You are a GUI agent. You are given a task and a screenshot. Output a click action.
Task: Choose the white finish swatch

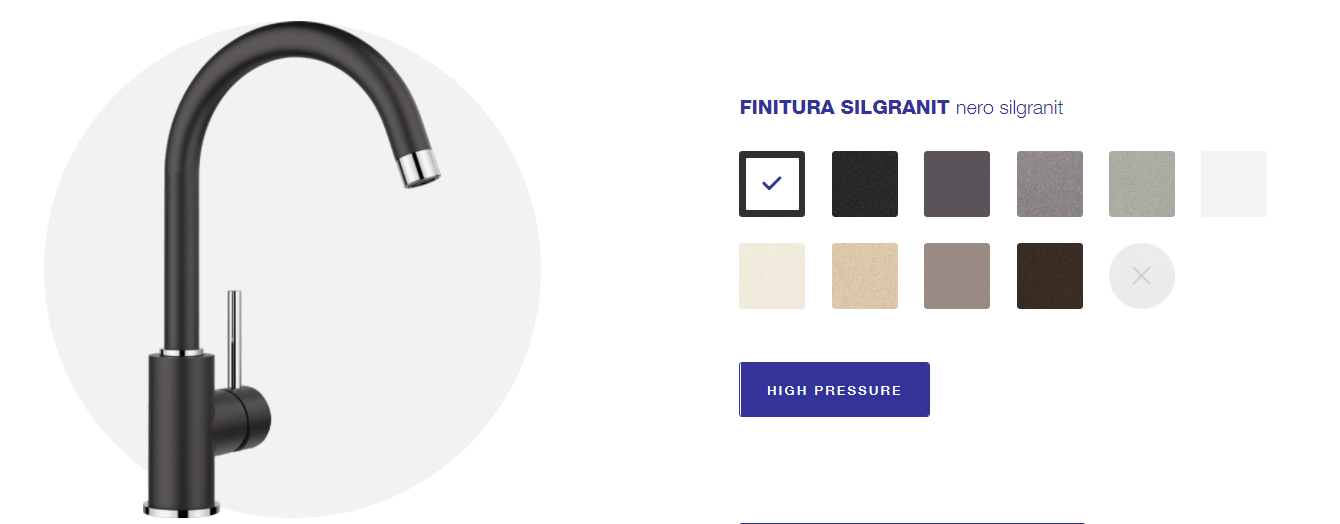tap(1234, 184)
